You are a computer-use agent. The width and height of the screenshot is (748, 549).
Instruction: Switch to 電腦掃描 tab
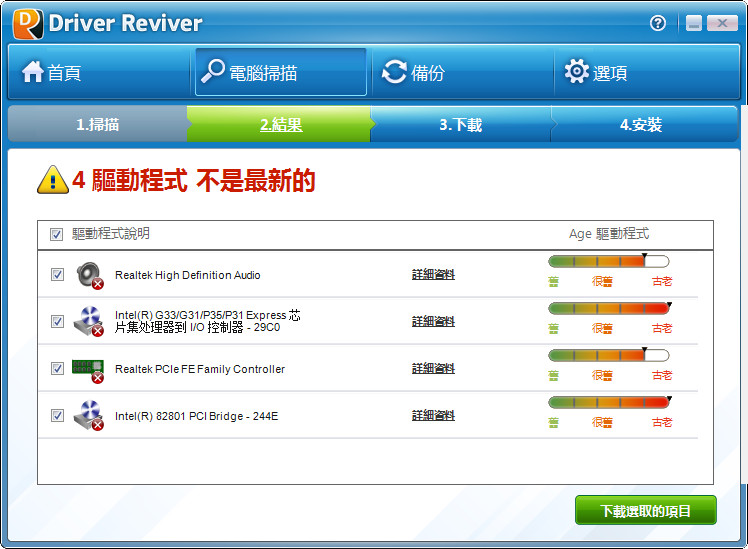pyautogui.click(x=281, y=72)
